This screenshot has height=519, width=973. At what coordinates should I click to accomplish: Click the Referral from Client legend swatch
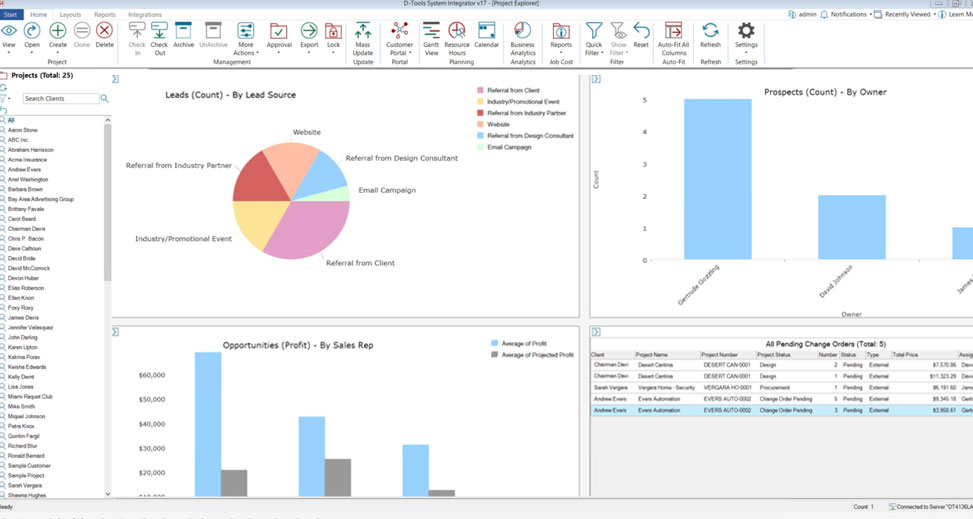[x=480, y=91]
